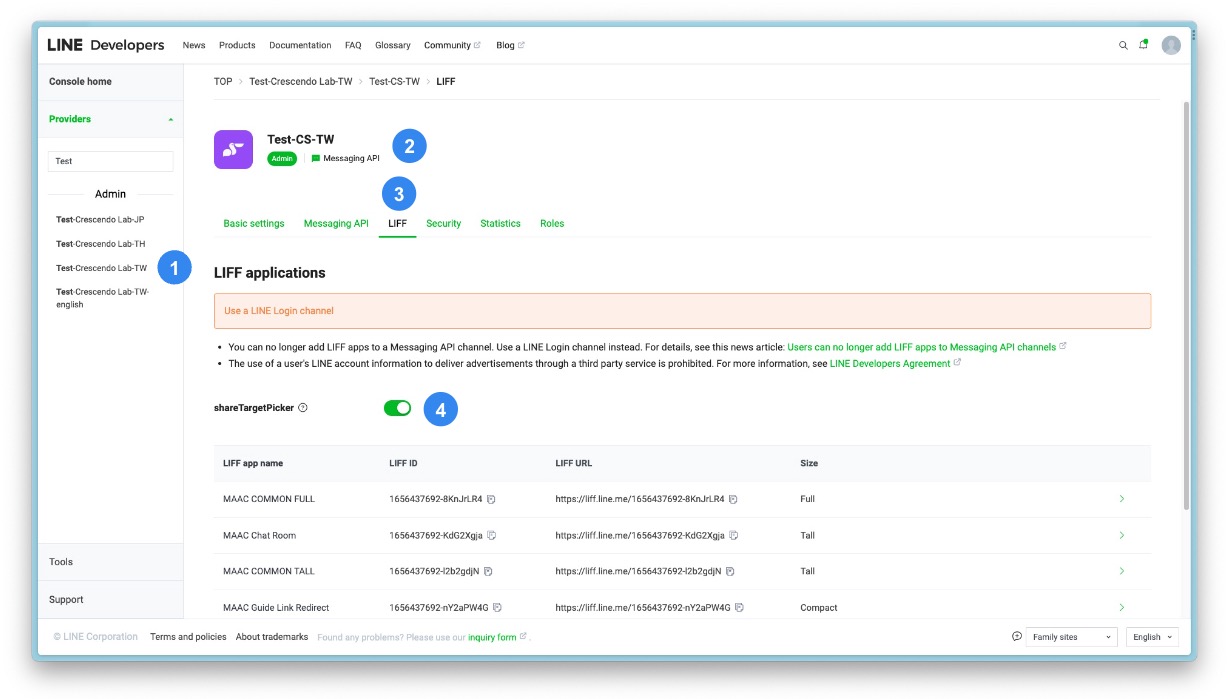This screenshot has width=1228, height=699.
Task: Open FAQ in the top navigation
Action: tap(353, 45)
